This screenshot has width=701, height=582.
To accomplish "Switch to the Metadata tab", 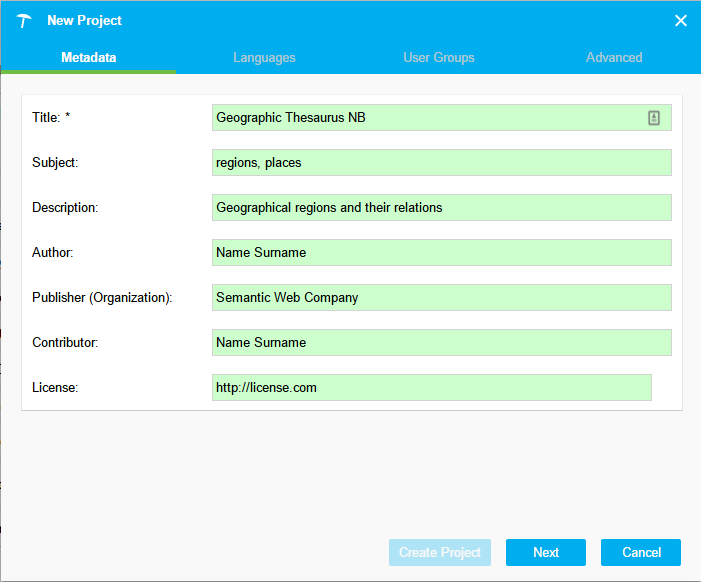I will [88, 58].
